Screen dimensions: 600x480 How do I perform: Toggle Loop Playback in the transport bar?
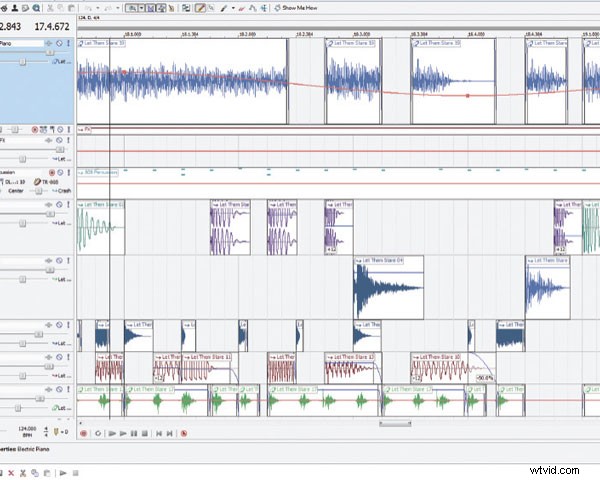(x=98, y=434)
